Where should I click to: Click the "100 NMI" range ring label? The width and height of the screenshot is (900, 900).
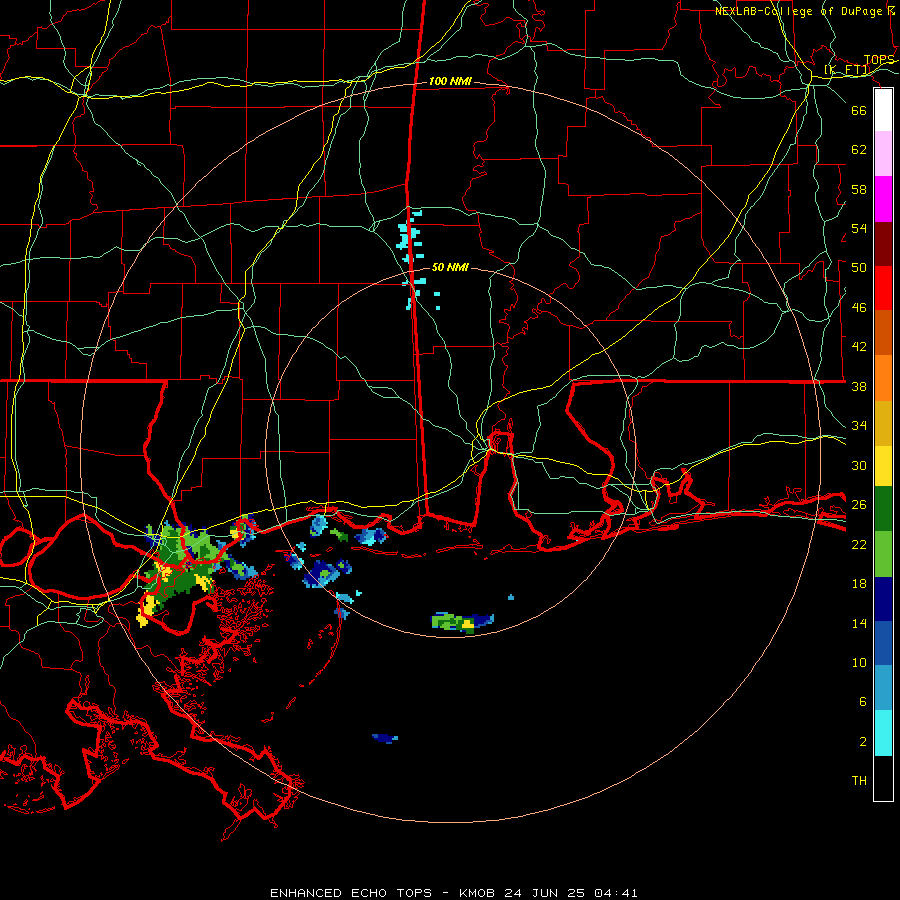click(450, 82)
